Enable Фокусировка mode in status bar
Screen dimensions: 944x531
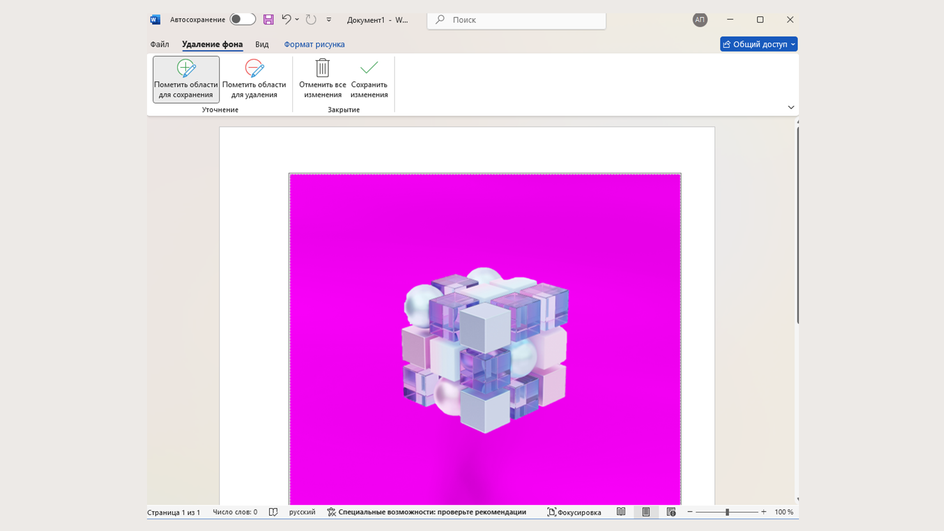tap(574, 512)
